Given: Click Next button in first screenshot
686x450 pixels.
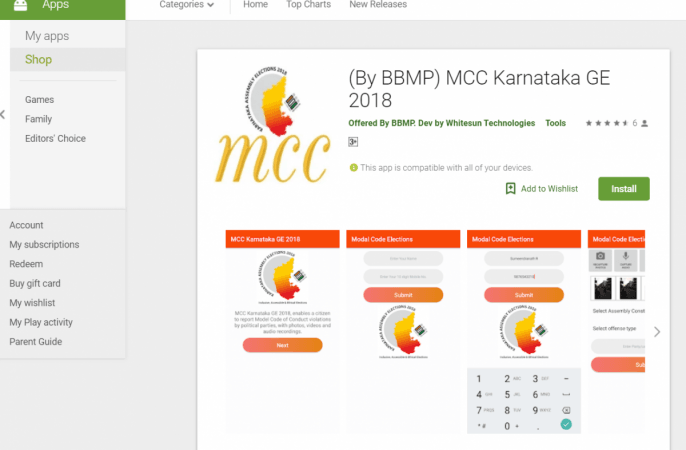Looking at the screenshot, I should [x=282, y=345].
